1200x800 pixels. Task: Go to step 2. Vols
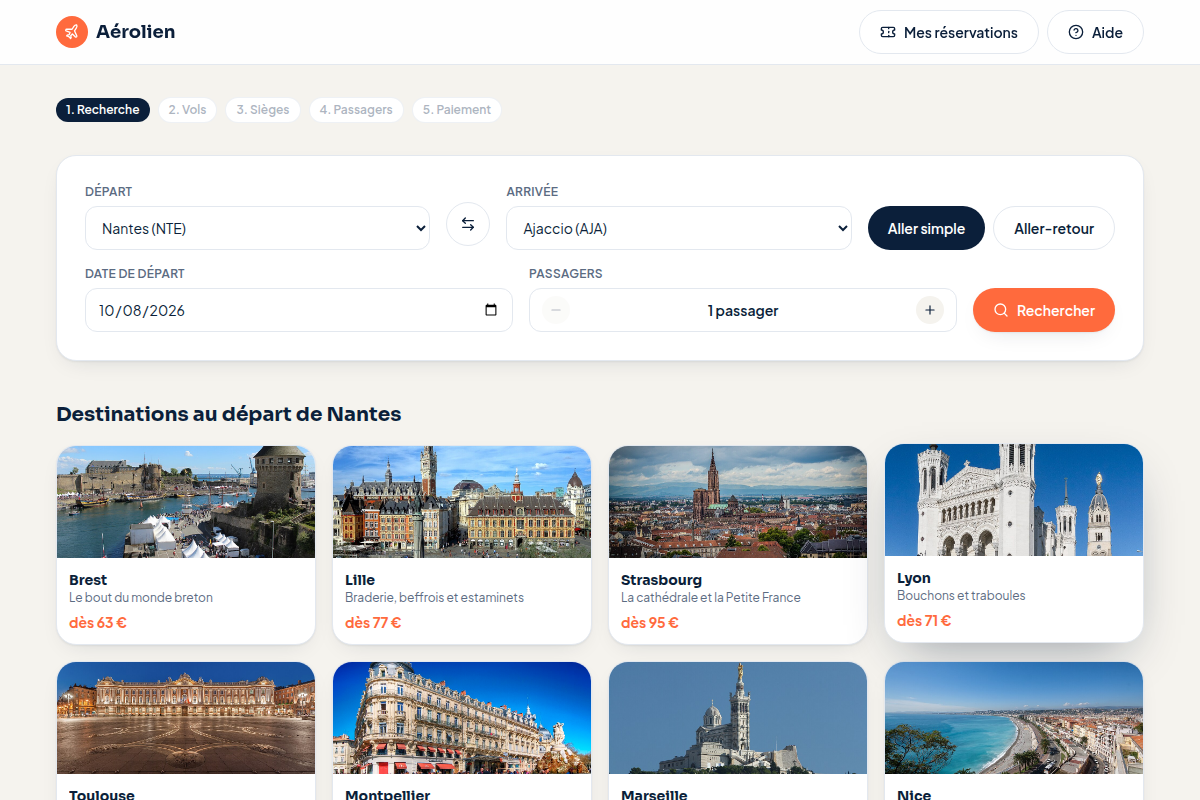(x=187, y=110)
